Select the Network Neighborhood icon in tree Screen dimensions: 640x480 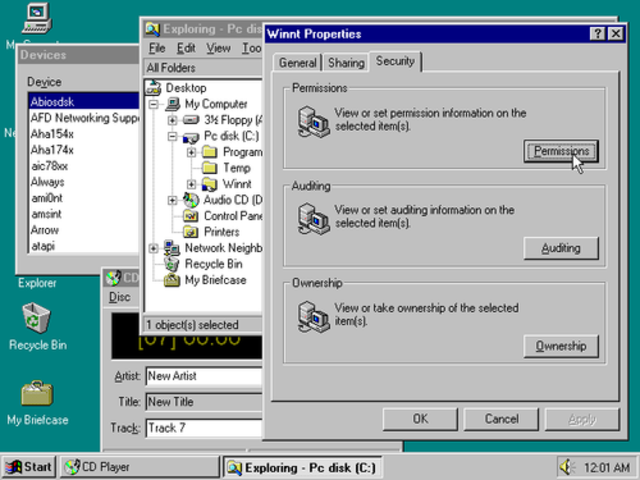172,248
